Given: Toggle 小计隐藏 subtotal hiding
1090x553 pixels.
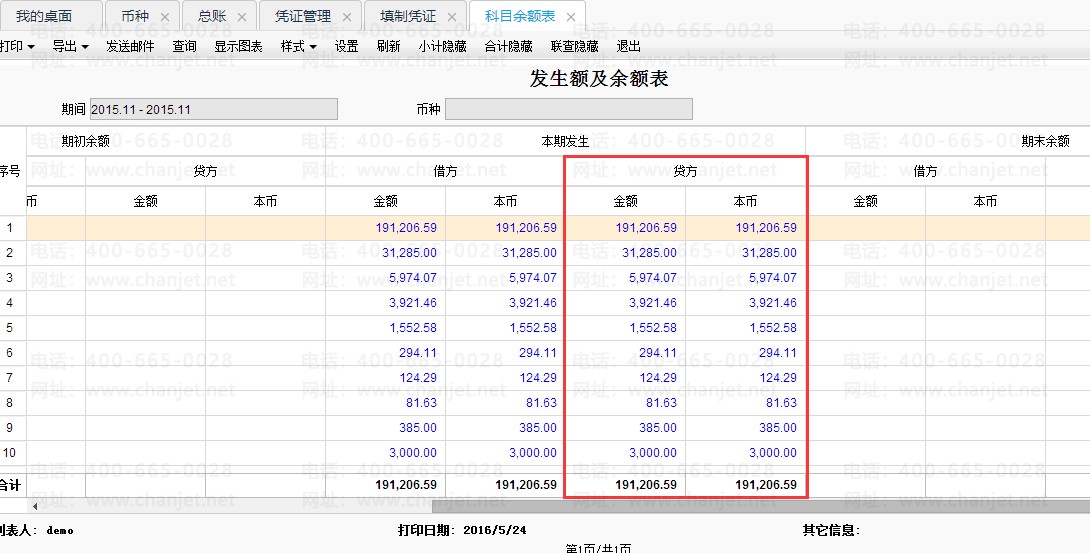Looking at the screenshot, I should (x=442, y=46).
